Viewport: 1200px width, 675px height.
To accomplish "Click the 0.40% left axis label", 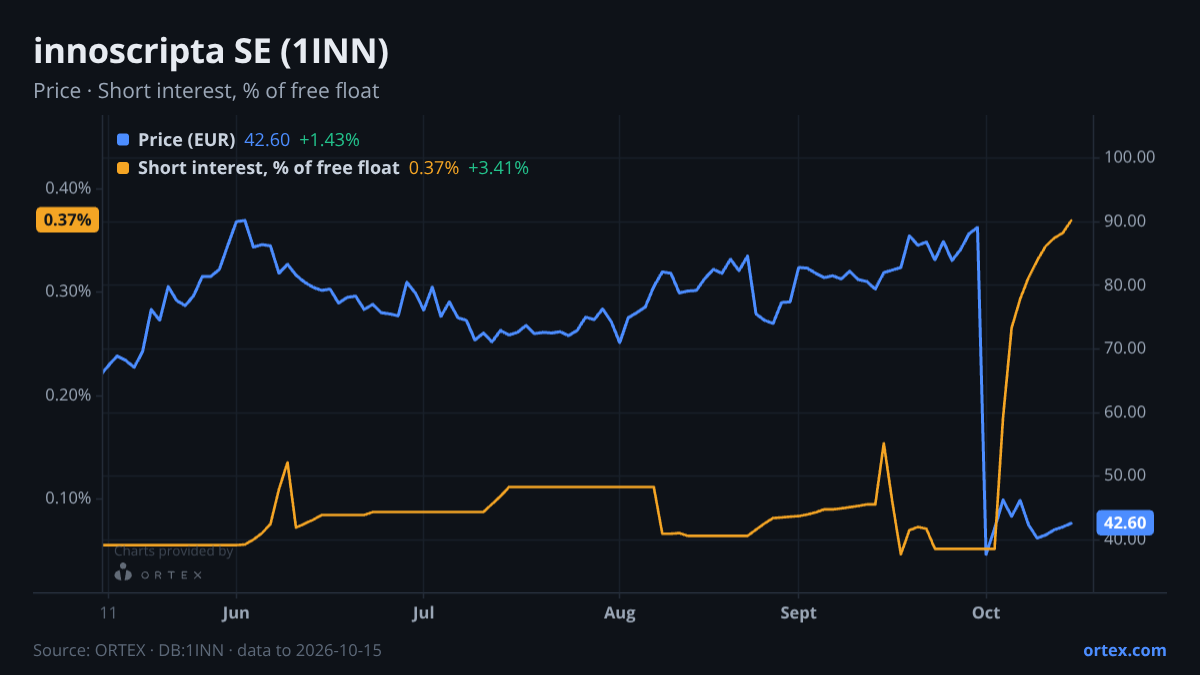I will pos(68,188).
